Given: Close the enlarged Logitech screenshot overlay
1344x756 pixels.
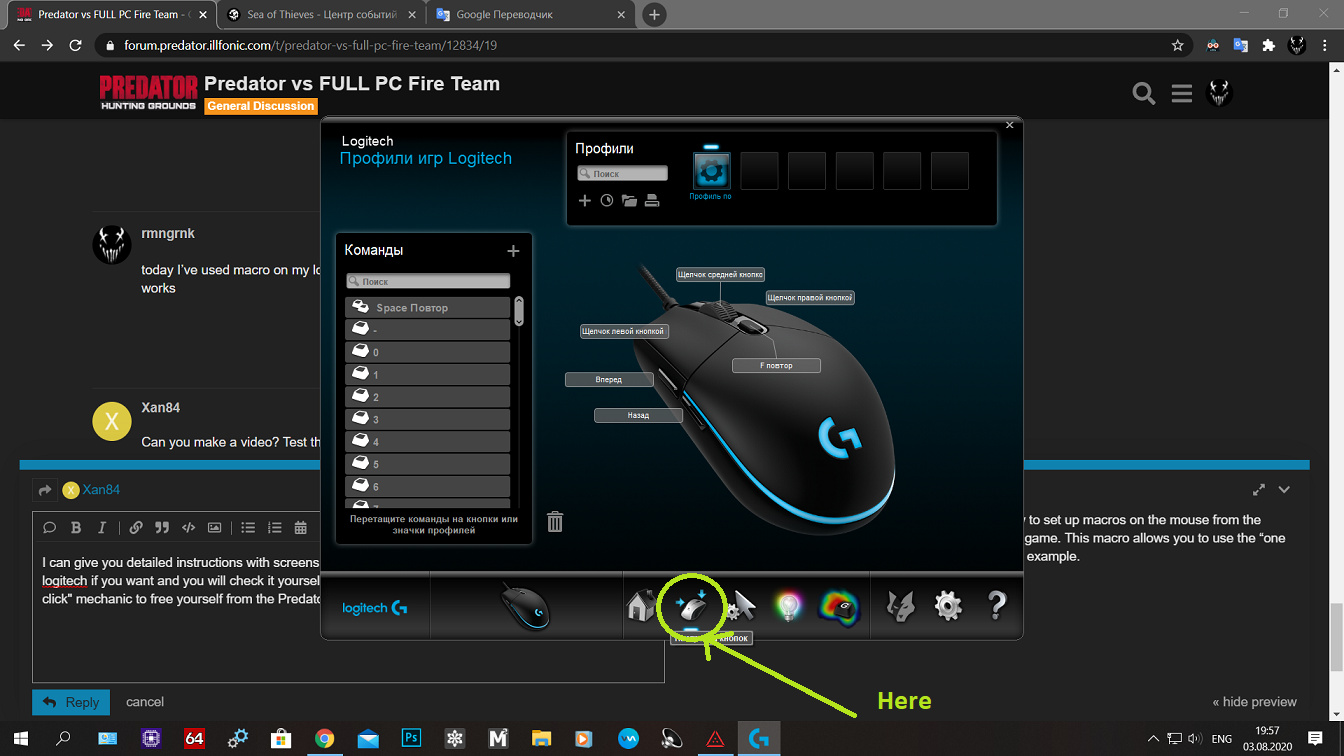Looking at the screenshot, I should pyautogui.click(x=1009, y=125).
